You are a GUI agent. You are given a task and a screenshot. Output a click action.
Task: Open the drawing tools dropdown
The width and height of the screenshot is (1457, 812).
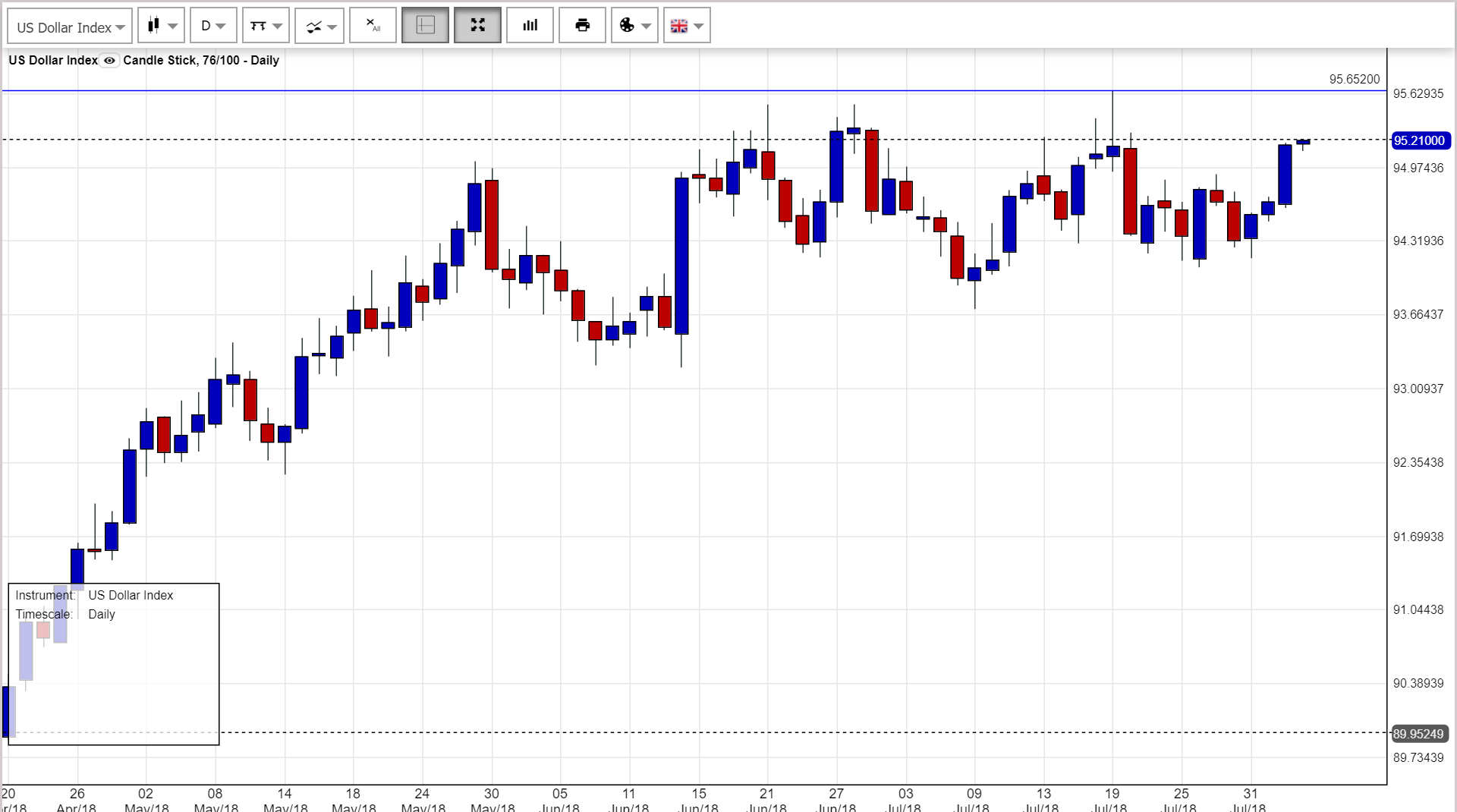click(x=266, y=27)
